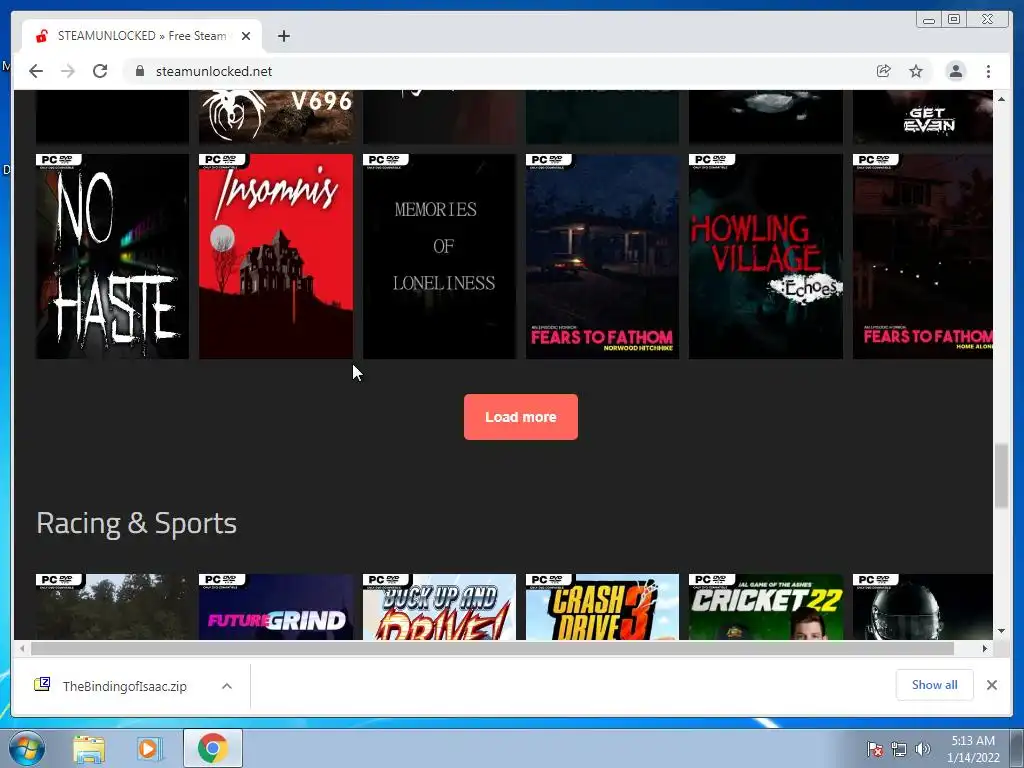Click Show all downloads
Image resolution: width=1024 pixels, height=768 pixels.
point(935,684)
